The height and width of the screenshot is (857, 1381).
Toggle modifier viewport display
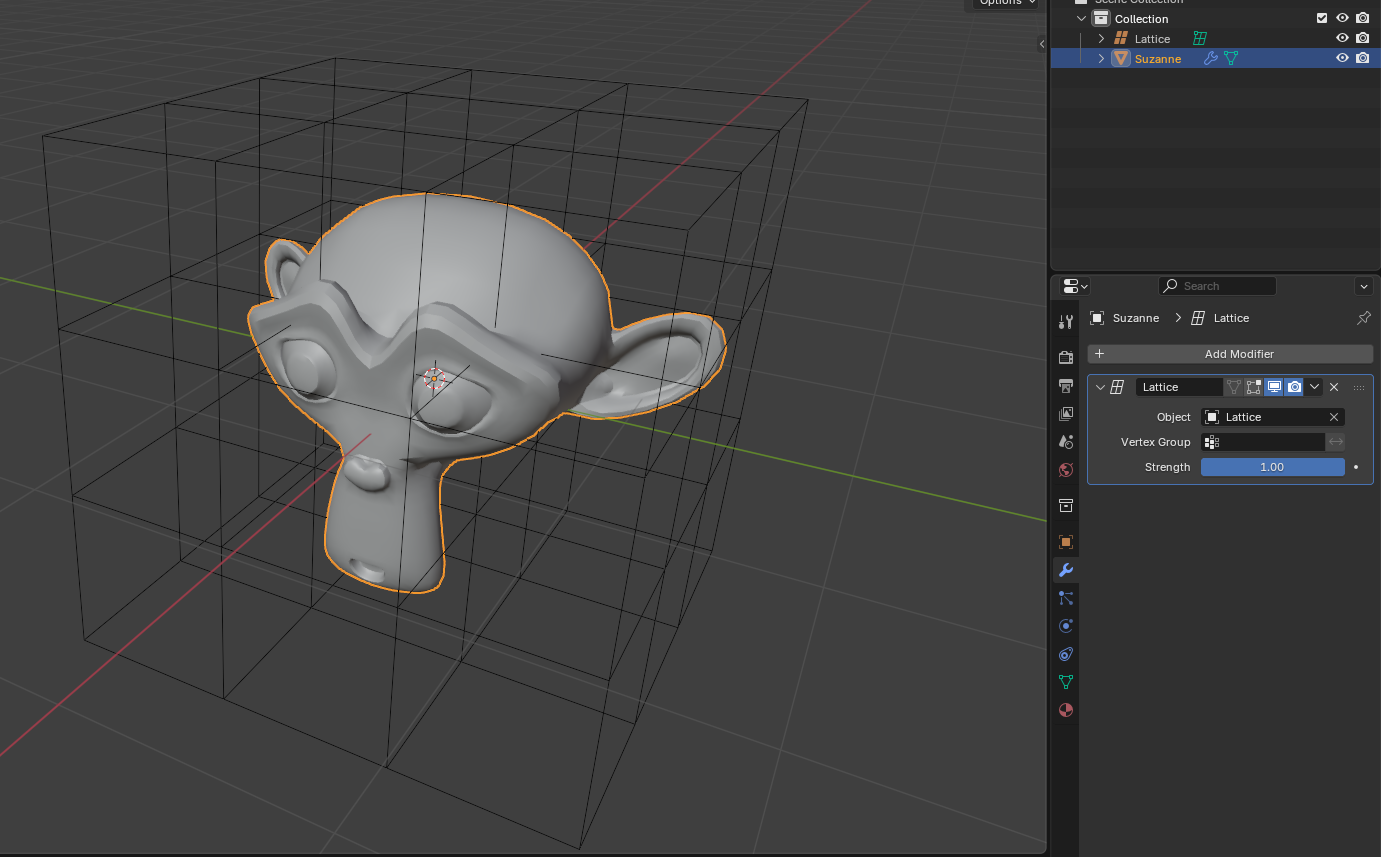(x=1274, y=387)
